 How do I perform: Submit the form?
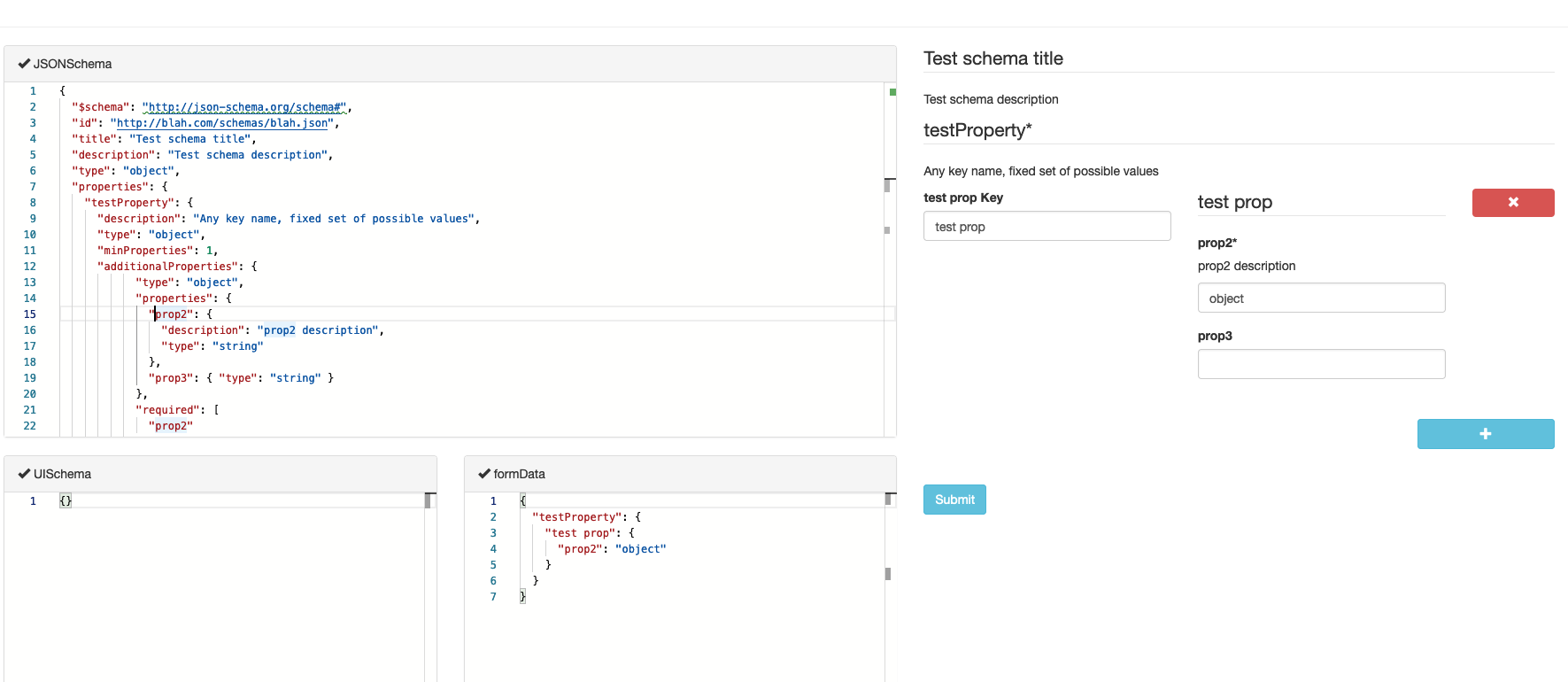(954, 500)
